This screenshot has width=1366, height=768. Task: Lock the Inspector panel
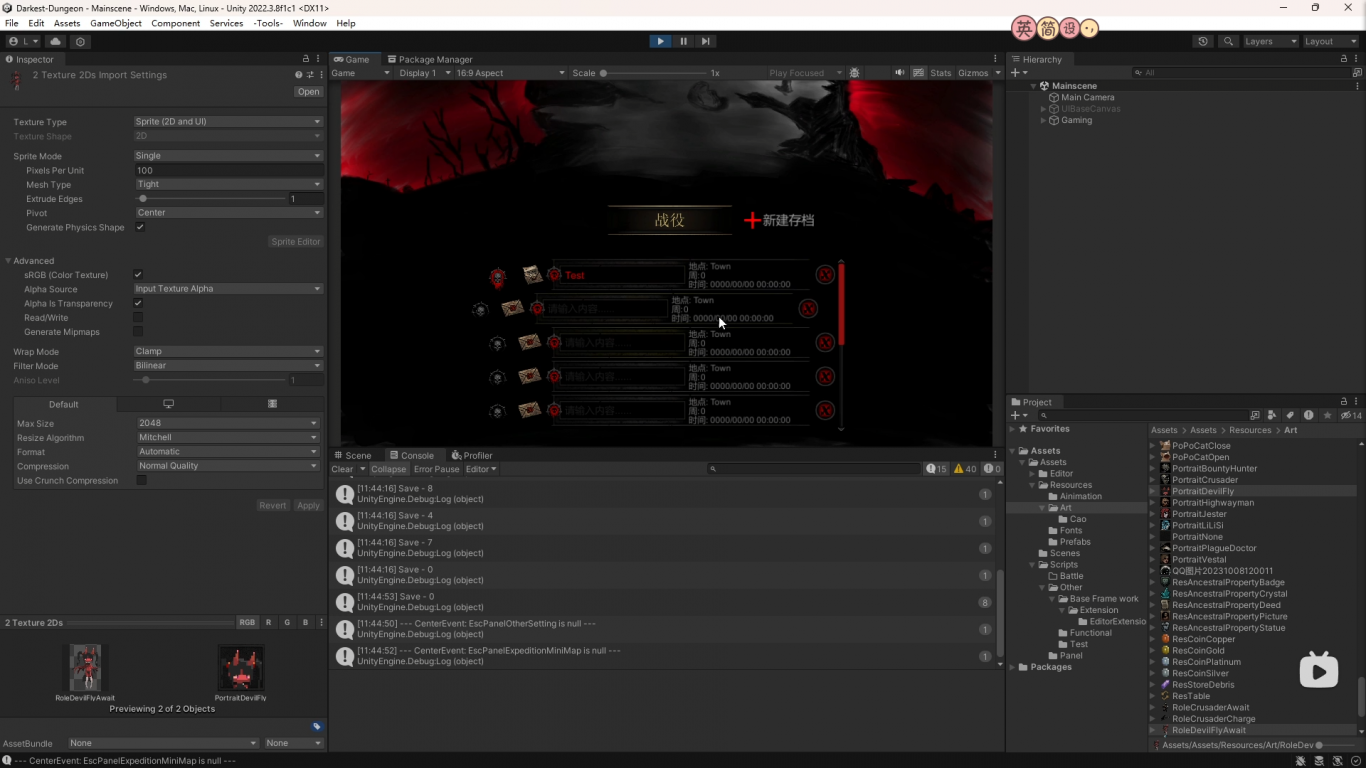(x=306, y=60)
